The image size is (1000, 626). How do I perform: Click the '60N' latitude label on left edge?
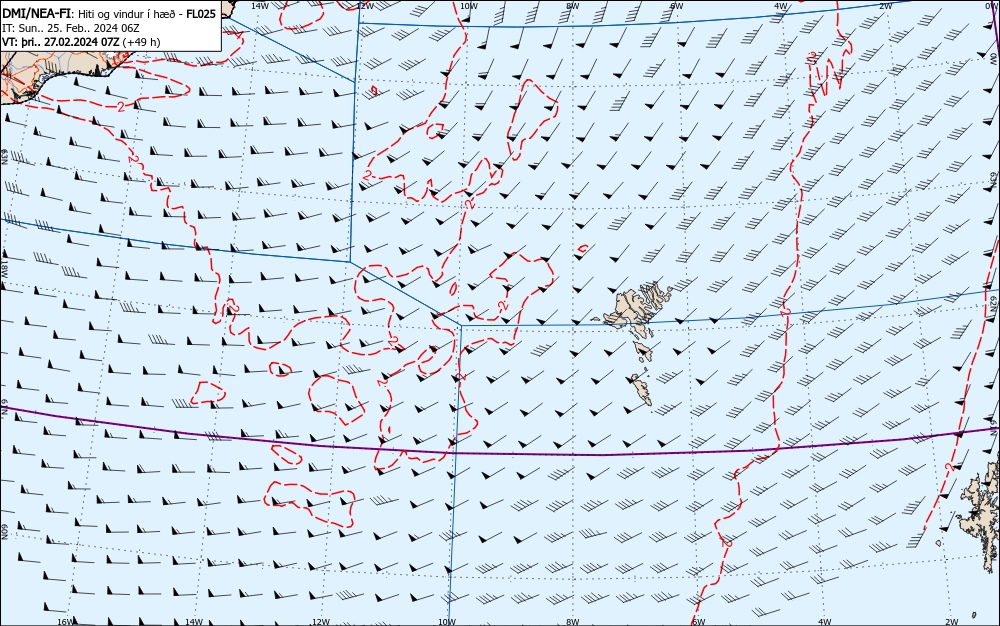click(4, 532)
